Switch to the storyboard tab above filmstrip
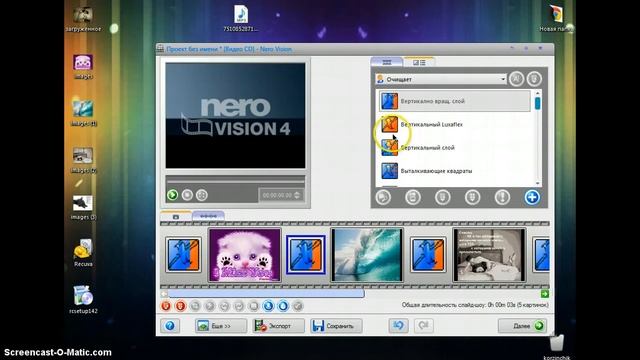 point(176,216)
